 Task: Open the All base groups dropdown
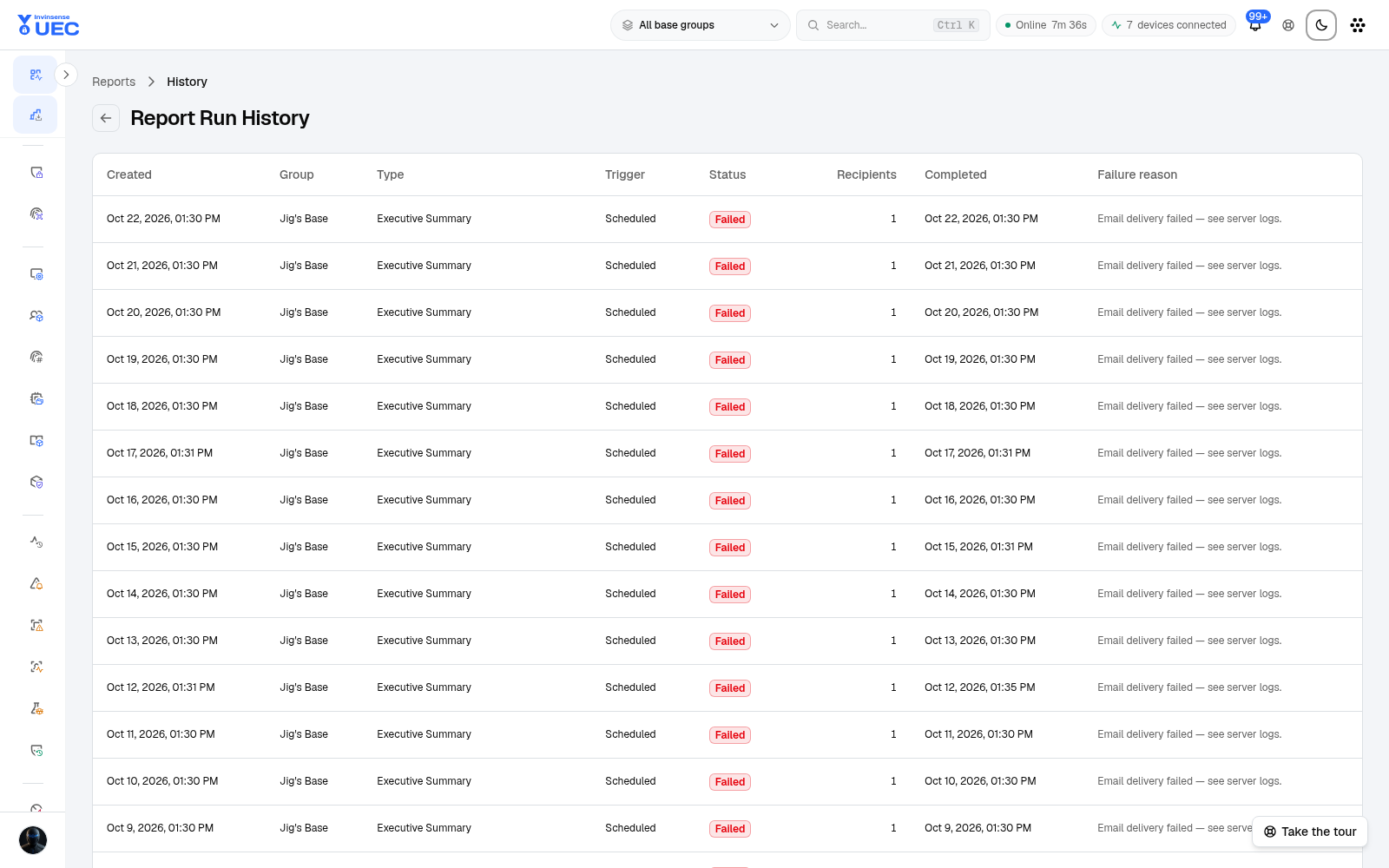coord(700,25)
